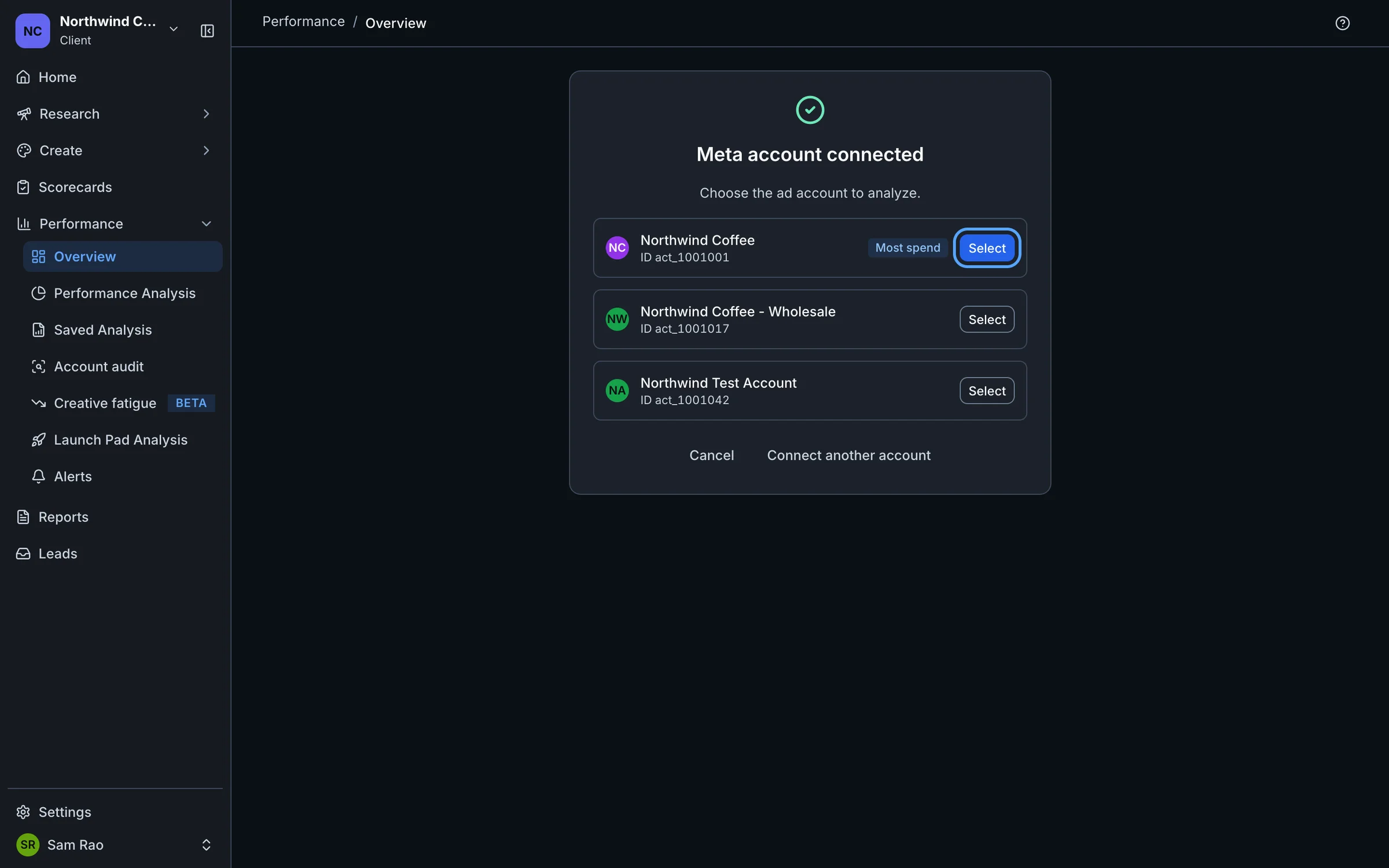Open Settings page
This screenshot has height=868, width=1389.
pyautogui.click(x=115, y=812)
